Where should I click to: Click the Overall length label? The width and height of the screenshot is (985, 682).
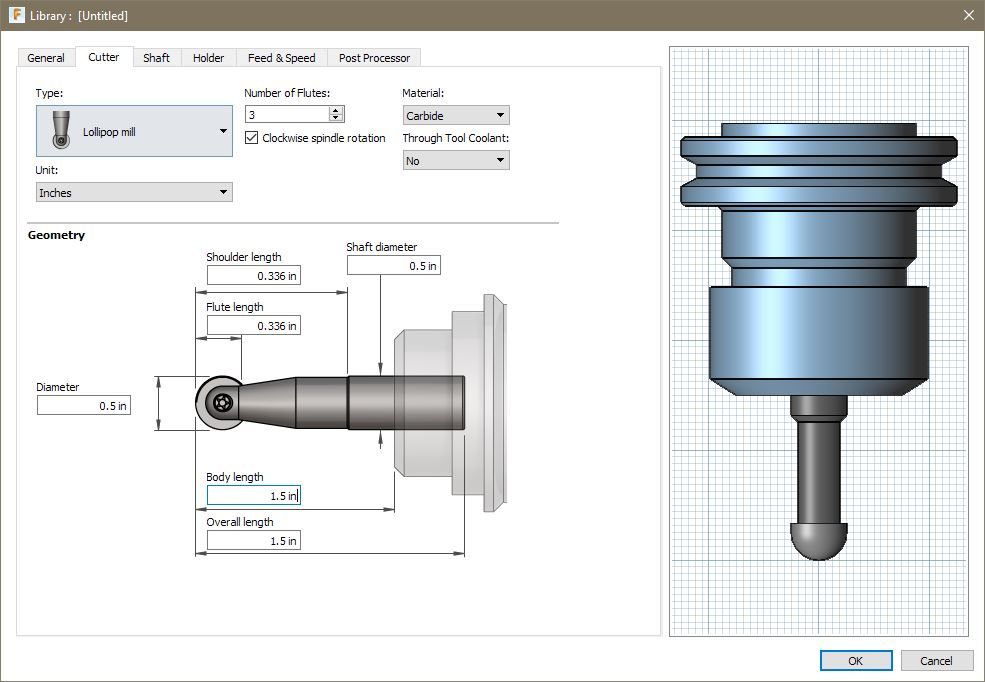click(x=239, y=522)
